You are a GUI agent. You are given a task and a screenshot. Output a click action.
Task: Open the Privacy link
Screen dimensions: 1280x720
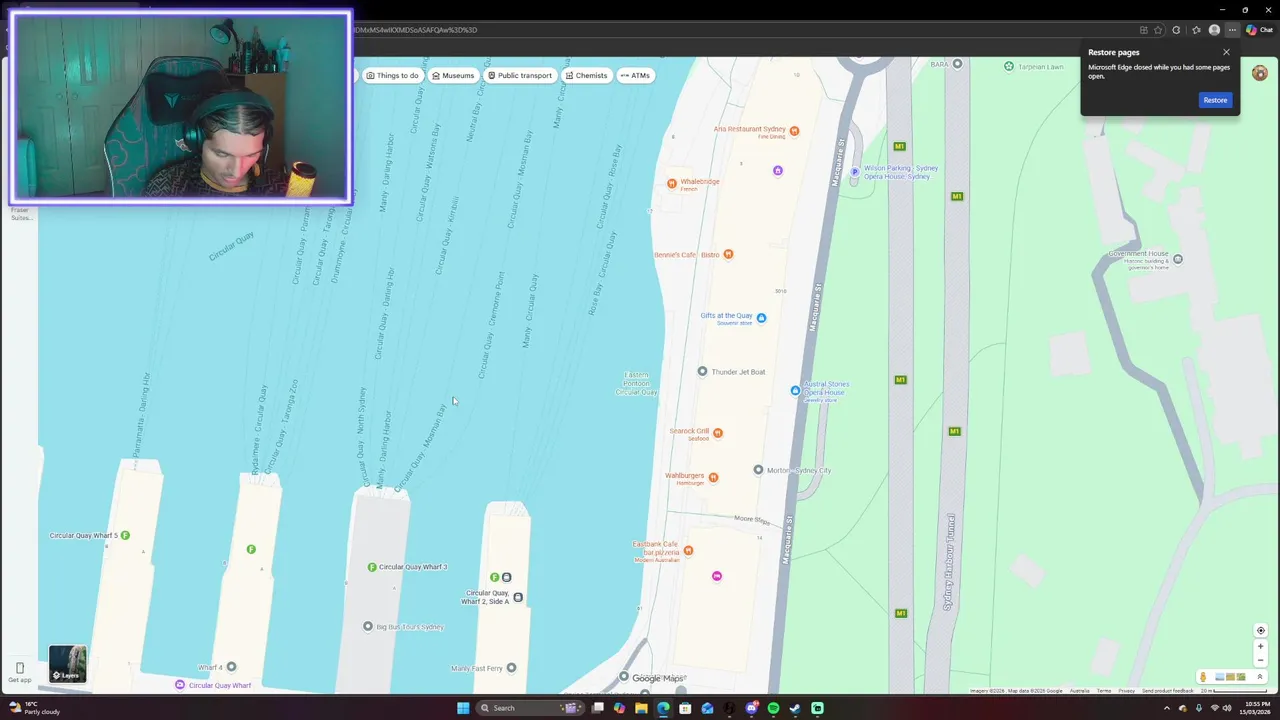[x=1127, y=691]
